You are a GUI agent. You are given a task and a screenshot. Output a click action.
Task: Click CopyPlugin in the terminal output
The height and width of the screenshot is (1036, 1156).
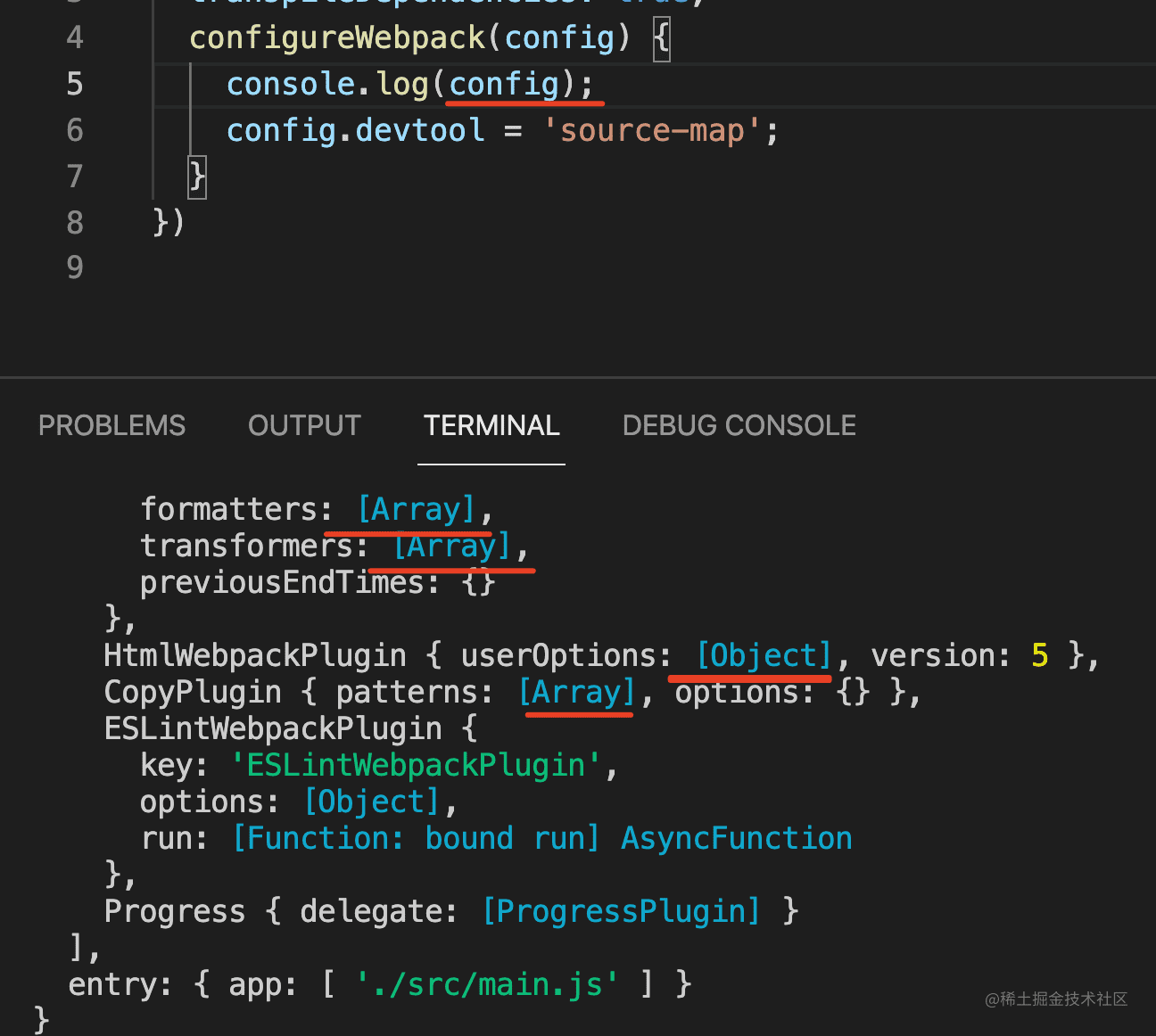click(193, 692)
